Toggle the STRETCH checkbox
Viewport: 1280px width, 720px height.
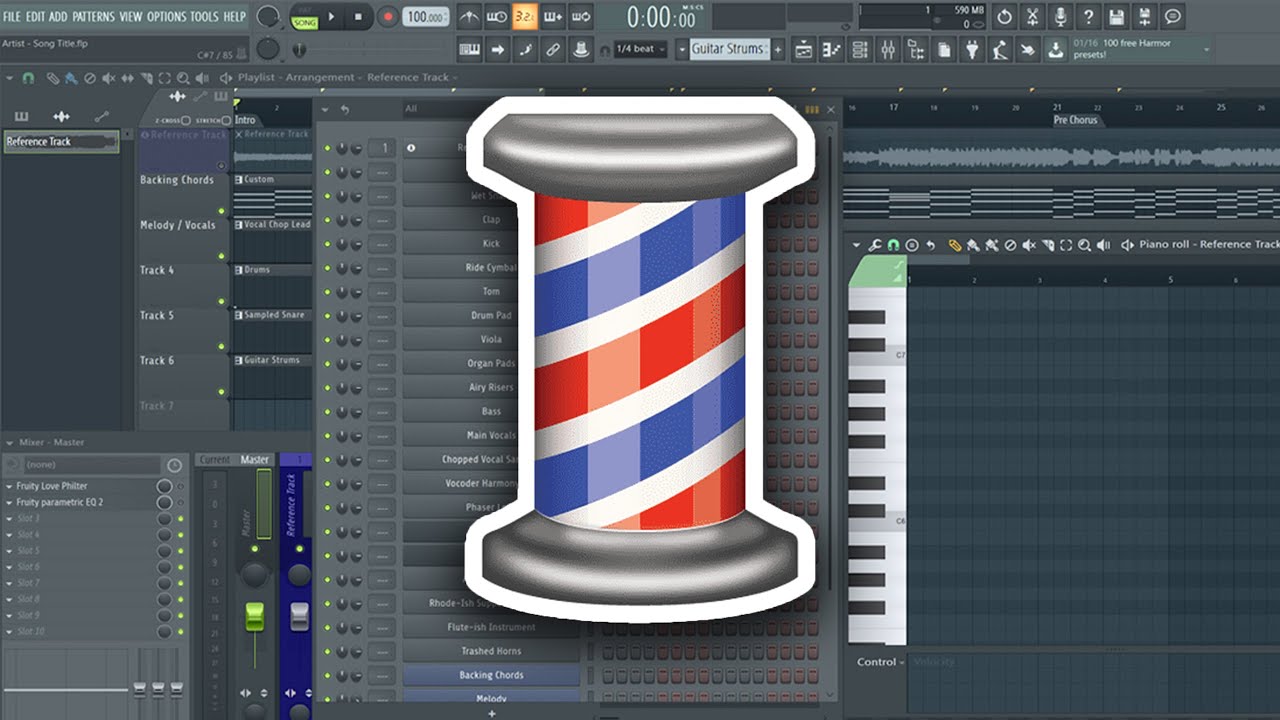click(x=226, y=120)
